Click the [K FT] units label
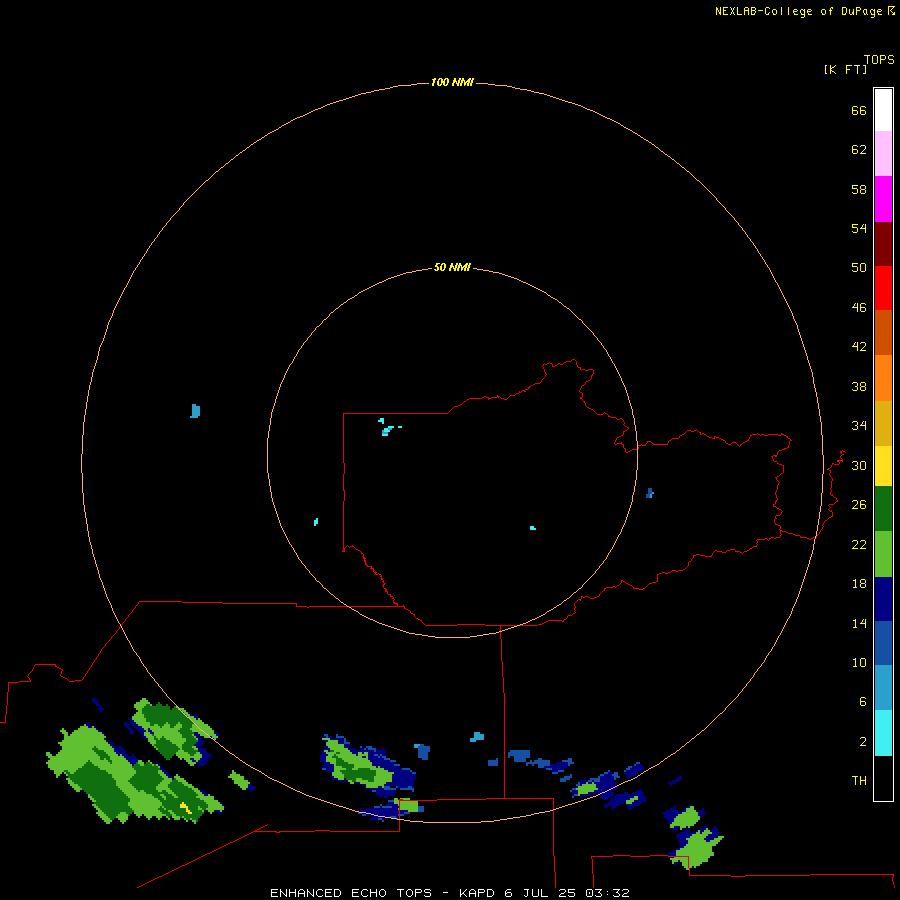 coord(845,69)
